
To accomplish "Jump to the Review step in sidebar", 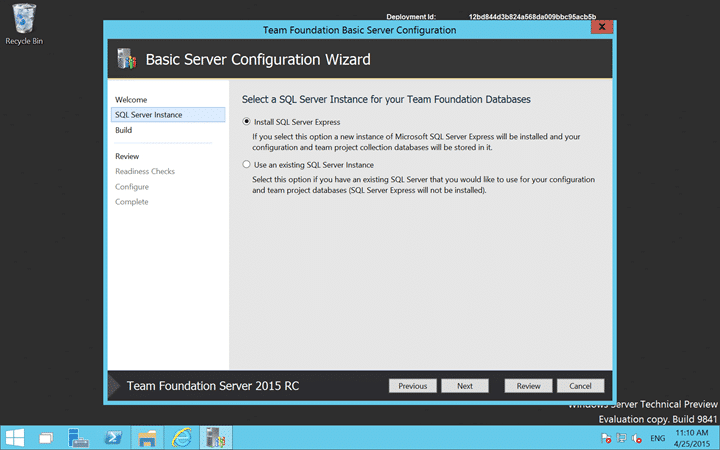I will (127, 156).
